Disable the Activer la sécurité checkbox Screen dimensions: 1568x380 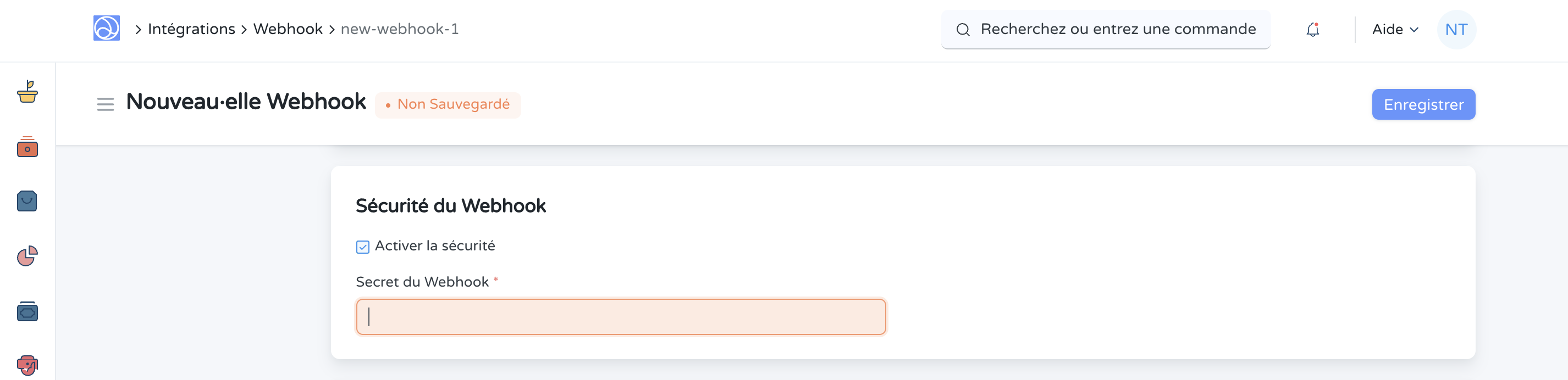[x=362, y=246]
